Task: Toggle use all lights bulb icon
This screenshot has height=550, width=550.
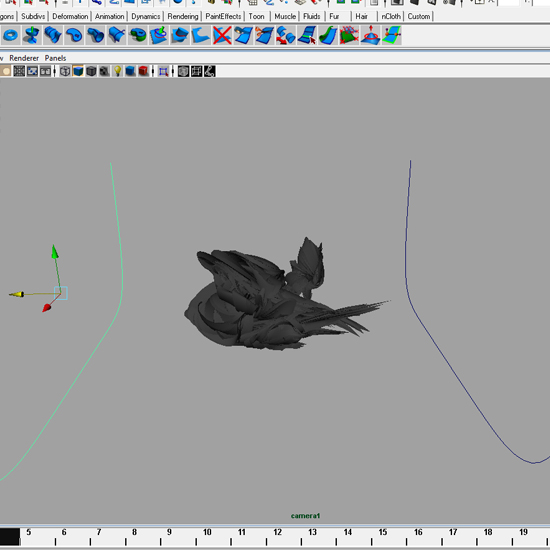Action: point(118,71)
